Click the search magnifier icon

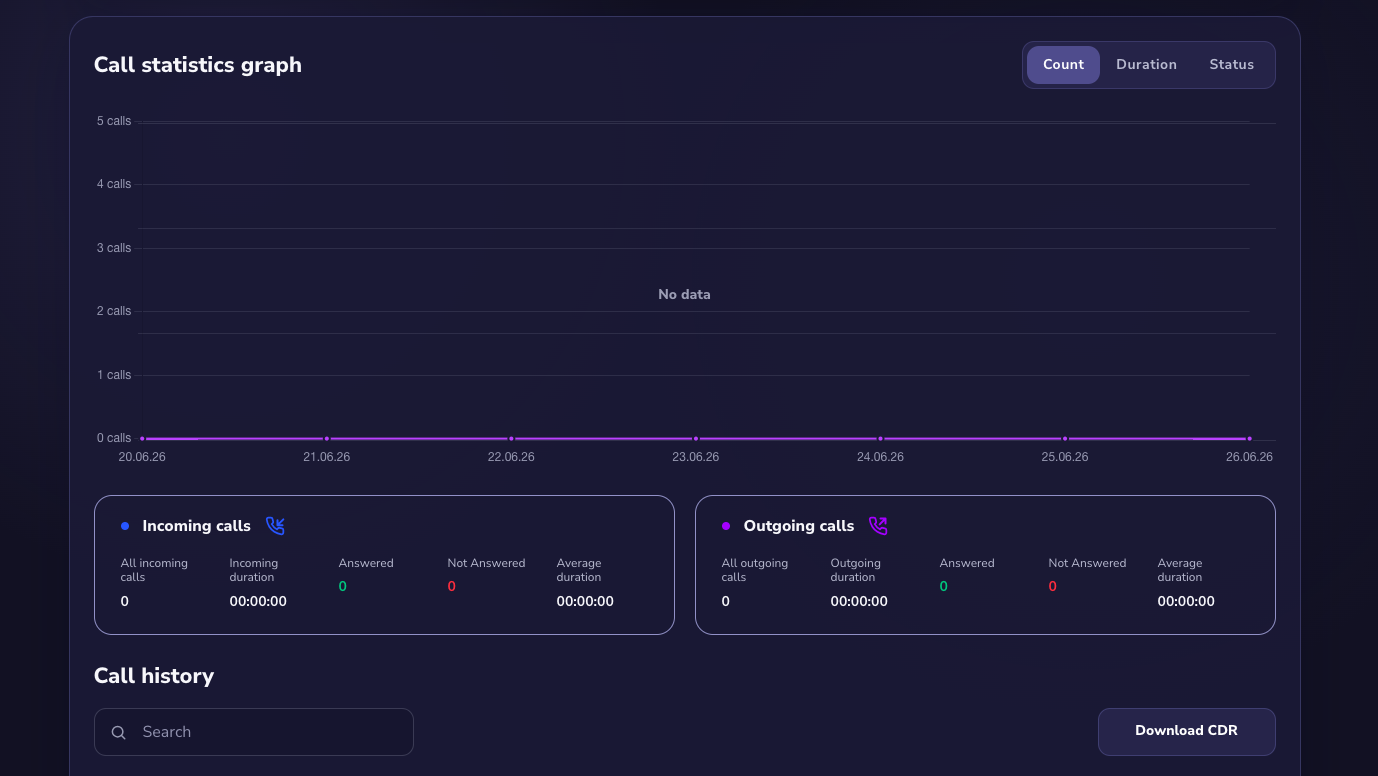pyautogui.click(x=118, y=732)
